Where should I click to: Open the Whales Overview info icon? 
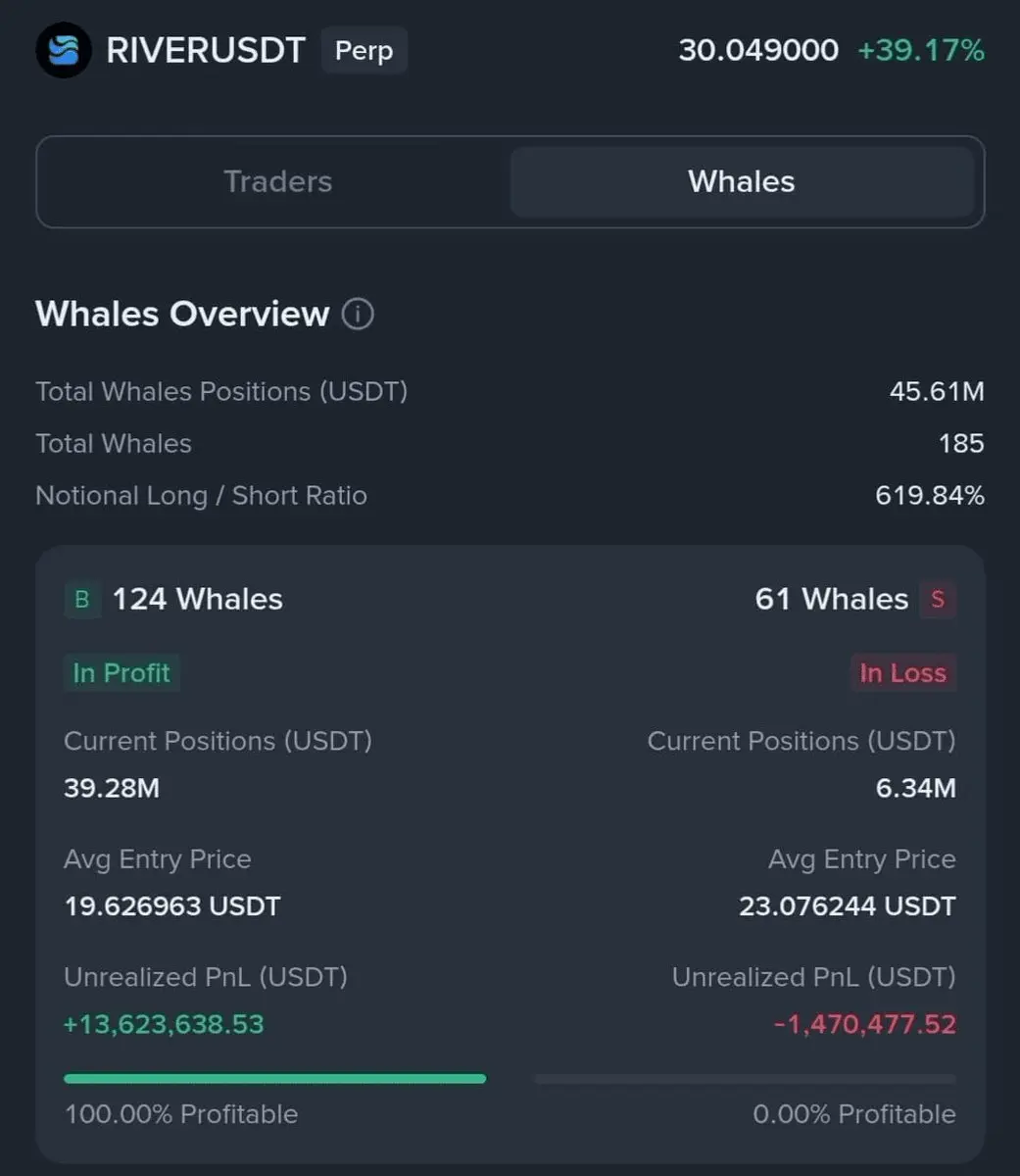[358, 315]
